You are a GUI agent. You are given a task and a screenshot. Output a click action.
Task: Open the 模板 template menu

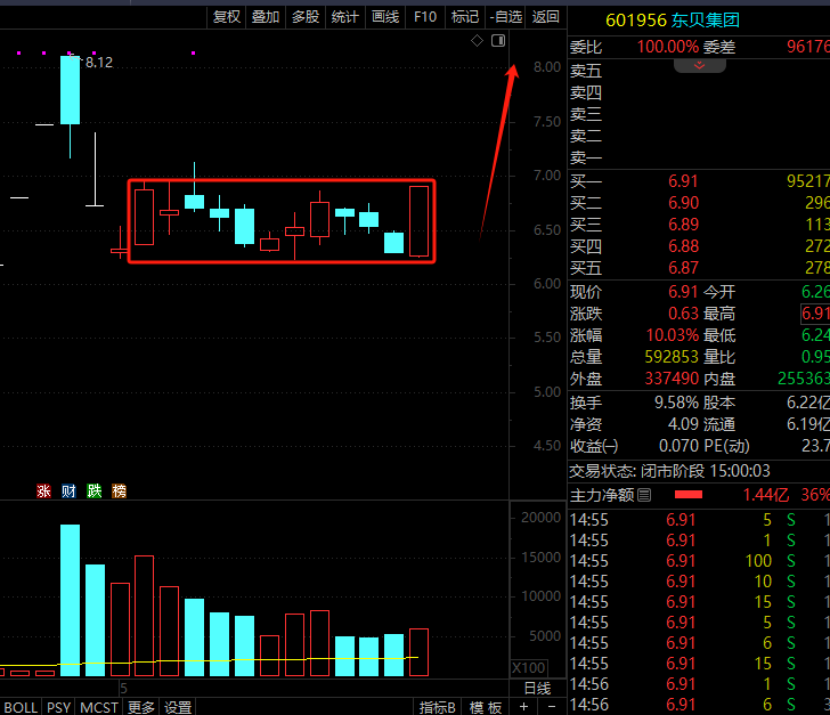pyautogui.click(x=485, y=708)
